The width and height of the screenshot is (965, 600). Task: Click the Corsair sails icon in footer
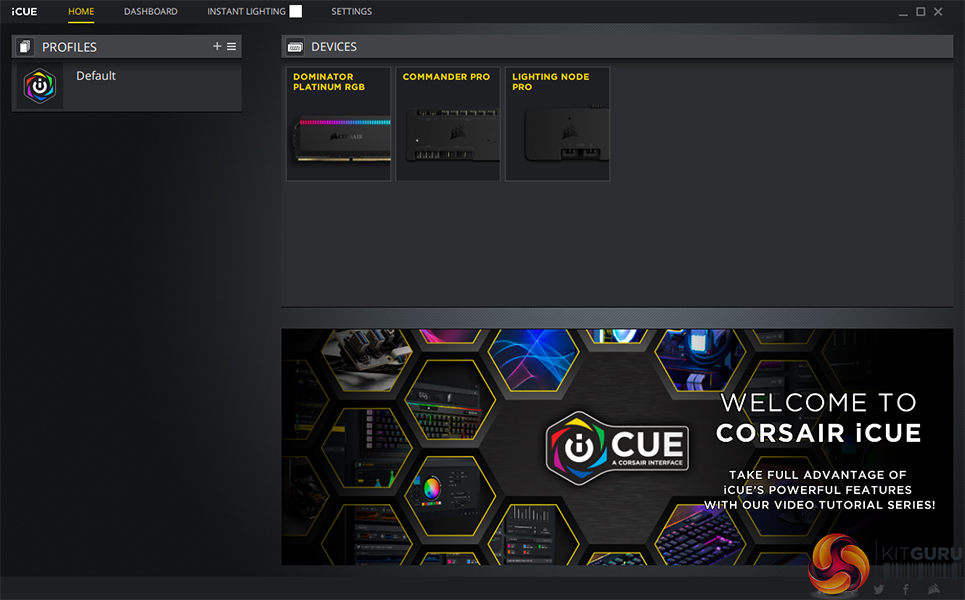tap(934, 589)
